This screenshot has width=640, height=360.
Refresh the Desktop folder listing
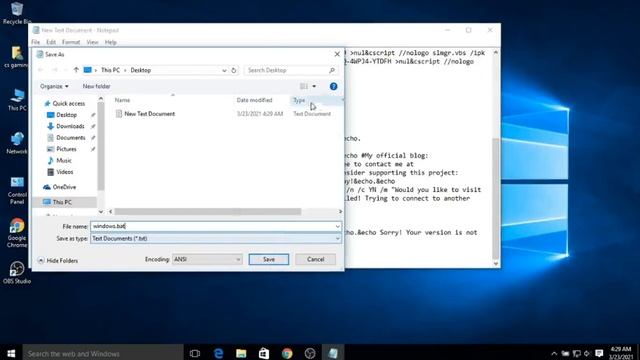233,70
